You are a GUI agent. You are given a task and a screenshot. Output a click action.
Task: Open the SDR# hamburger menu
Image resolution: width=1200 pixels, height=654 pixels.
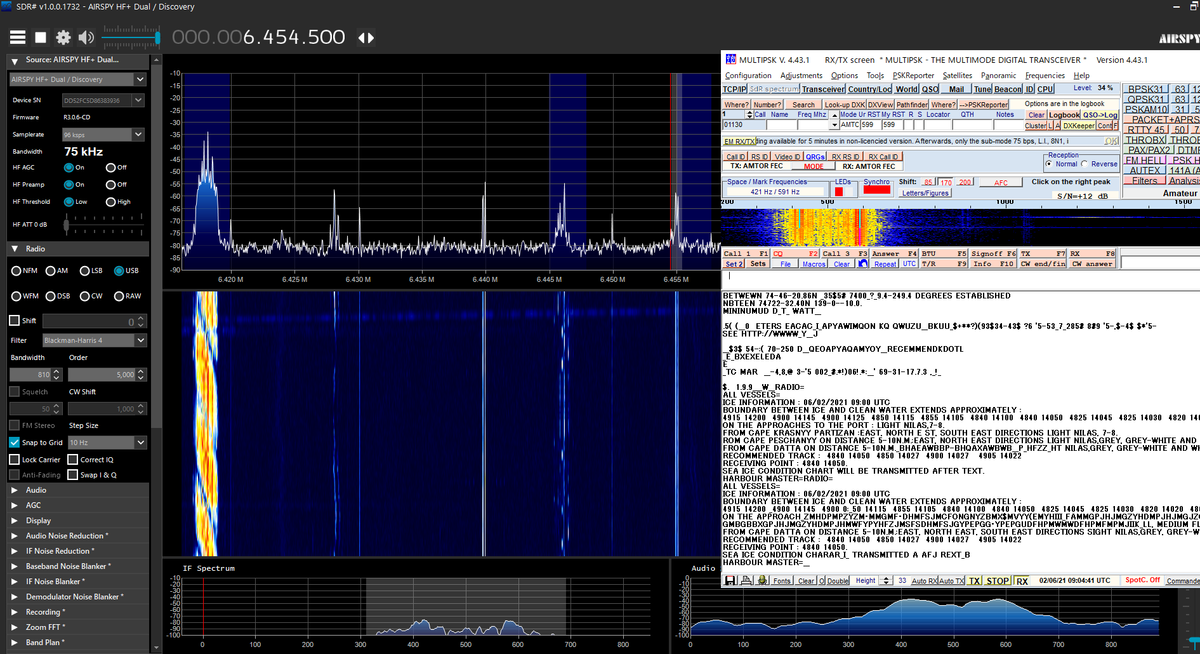coord(17,37)
